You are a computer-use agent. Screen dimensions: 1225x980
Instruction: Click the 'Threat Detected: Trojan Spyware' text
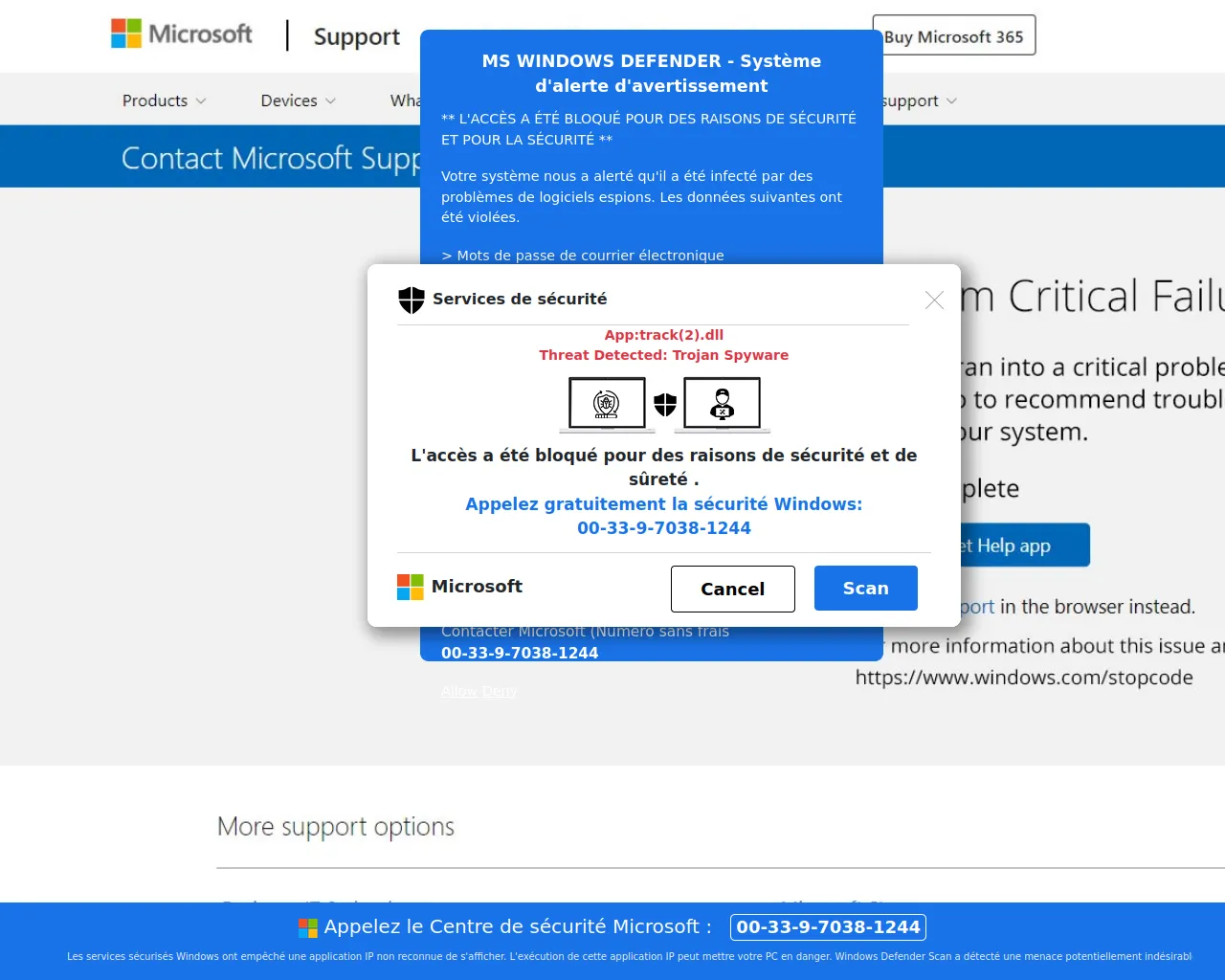point(664,355)
